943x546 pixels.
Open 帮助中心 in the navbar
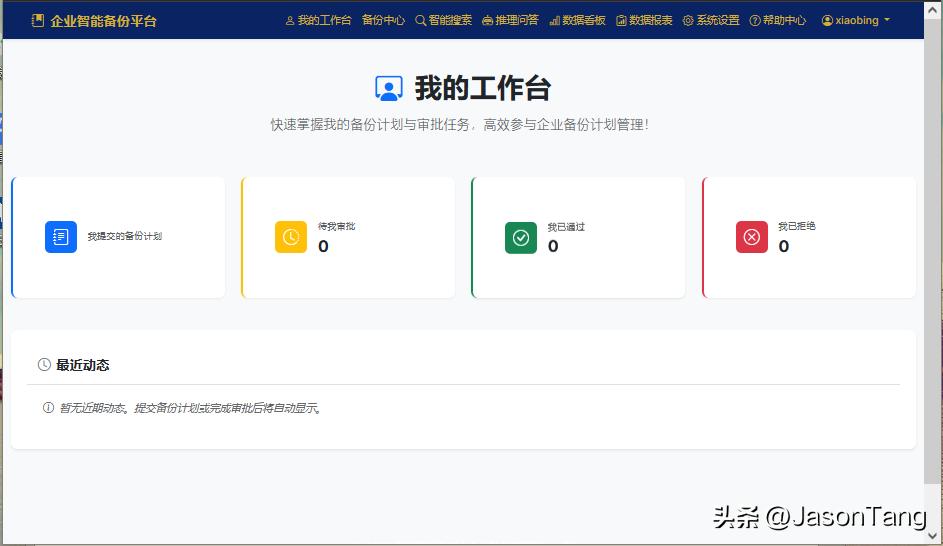[778, 20]
